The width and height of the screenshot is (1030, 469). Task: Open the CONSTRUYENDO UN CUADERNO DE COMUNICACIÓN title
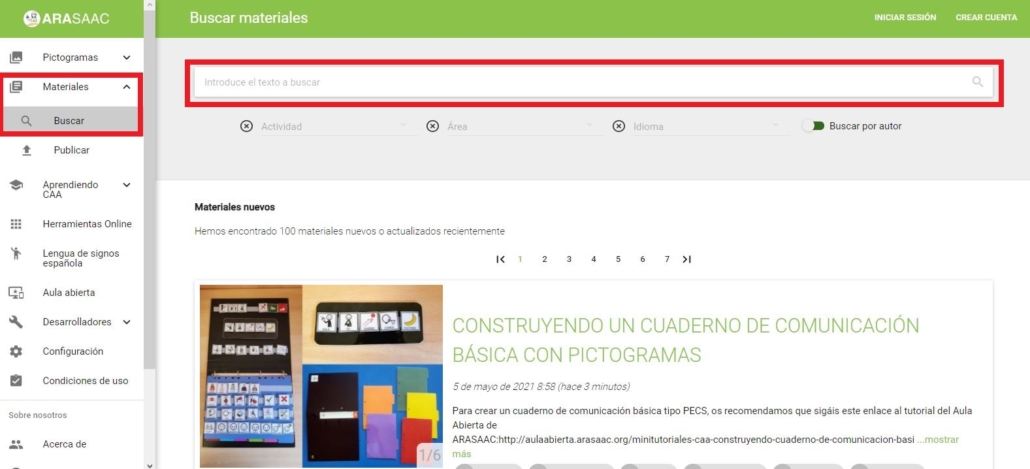click(x=686, y=340)
